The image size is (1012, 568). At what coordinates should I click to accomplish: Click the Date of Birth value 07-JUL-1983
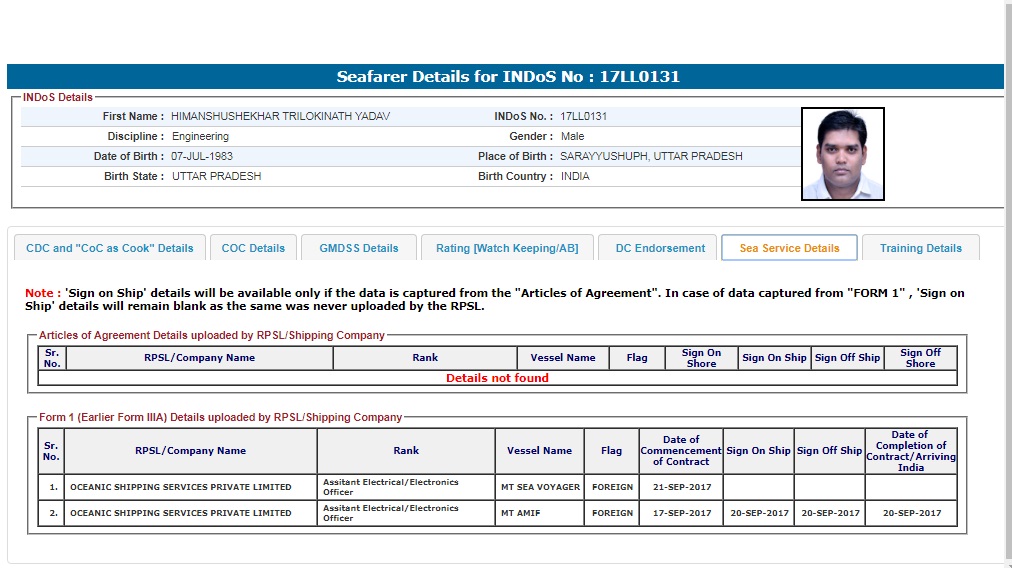click(x=202, y=156)
